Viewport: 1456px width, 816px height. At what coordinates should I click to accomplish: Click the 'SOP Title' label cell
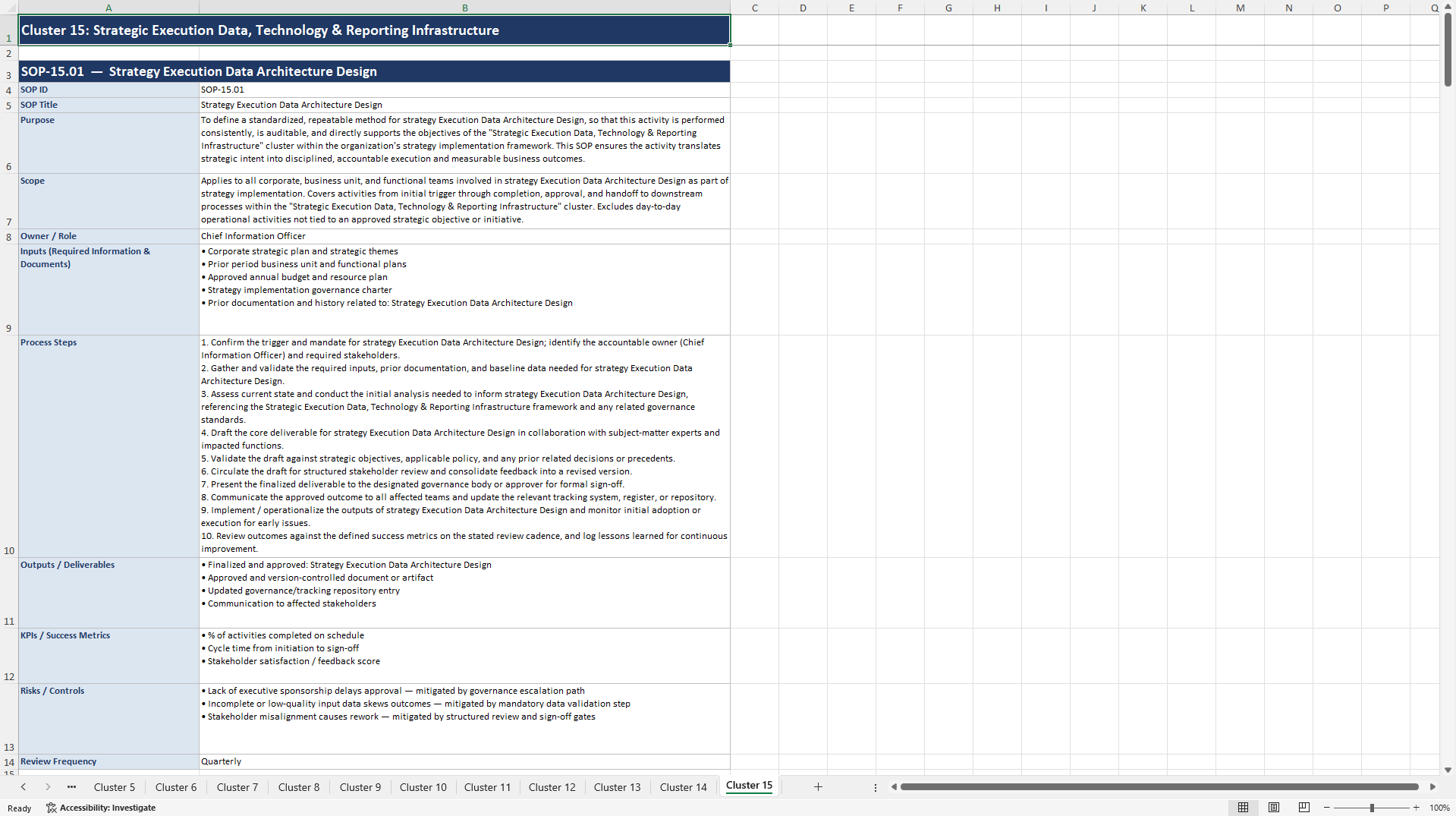tap(108, 105)
